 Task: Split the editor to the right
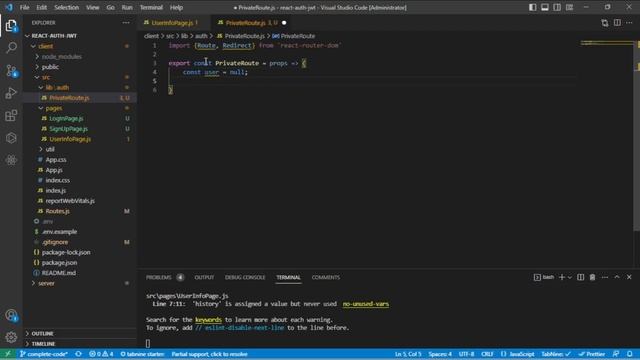coord(617,23)
